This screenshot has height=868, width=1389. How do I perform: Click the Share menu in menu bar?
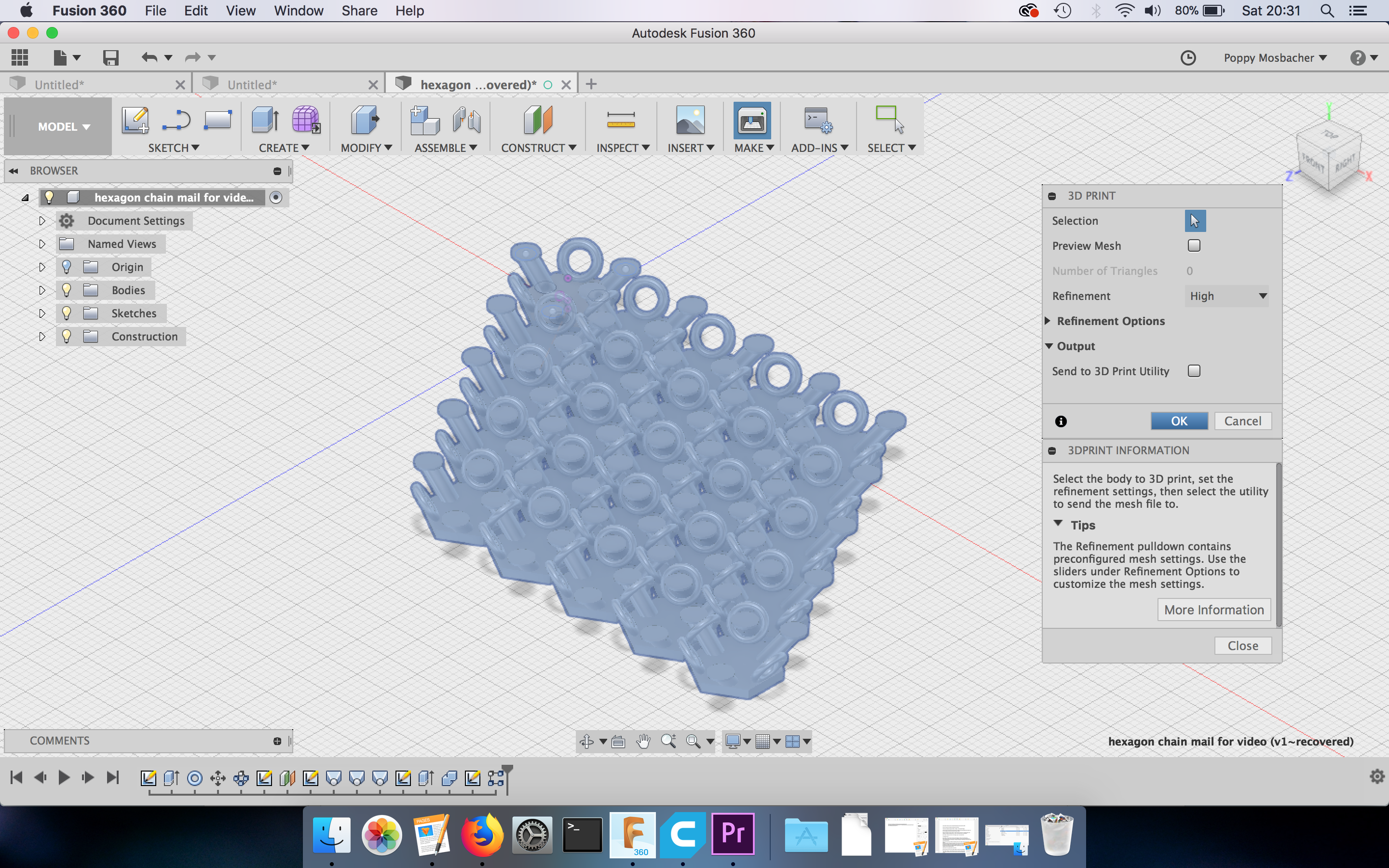pos(358,10)
